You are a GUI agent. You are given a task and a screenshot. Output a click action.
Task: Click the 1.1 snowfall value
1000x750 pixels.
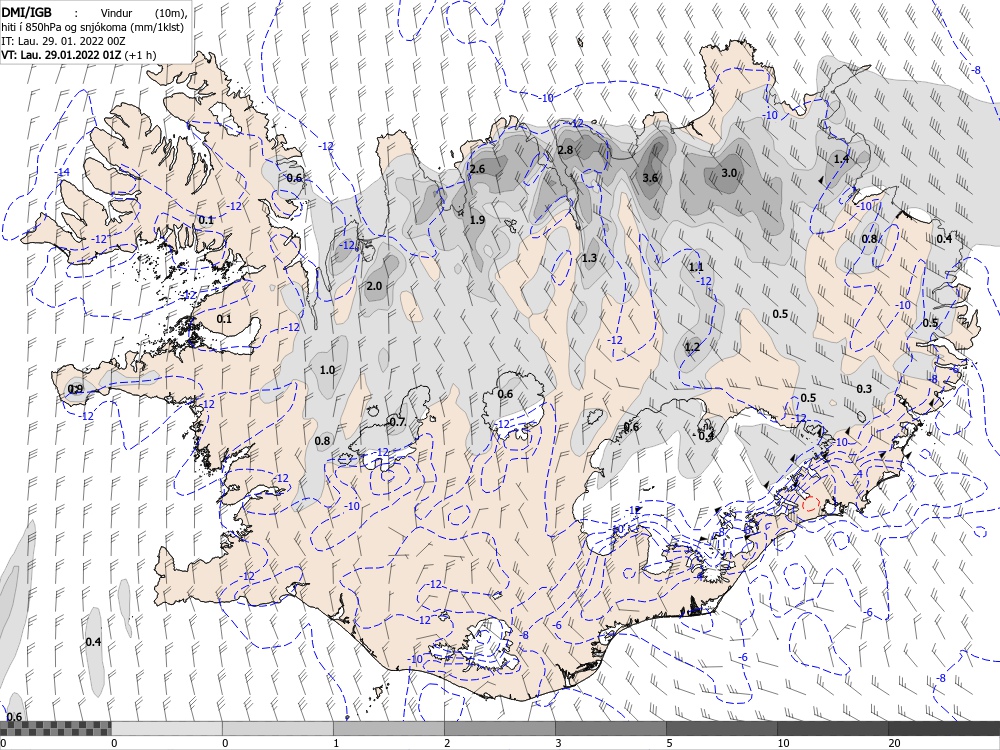click(x=696, y=267)
